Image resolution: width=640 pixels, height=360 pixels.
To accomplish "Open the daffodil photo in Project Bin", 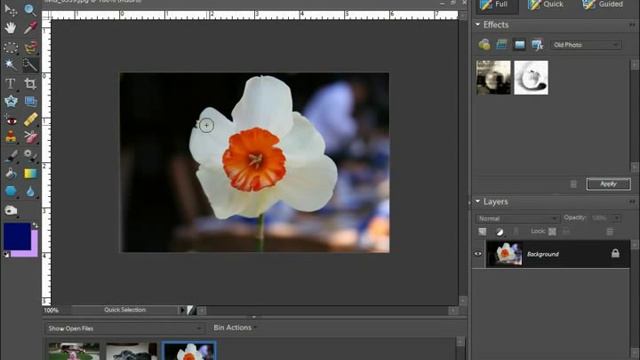I will 189,351.
